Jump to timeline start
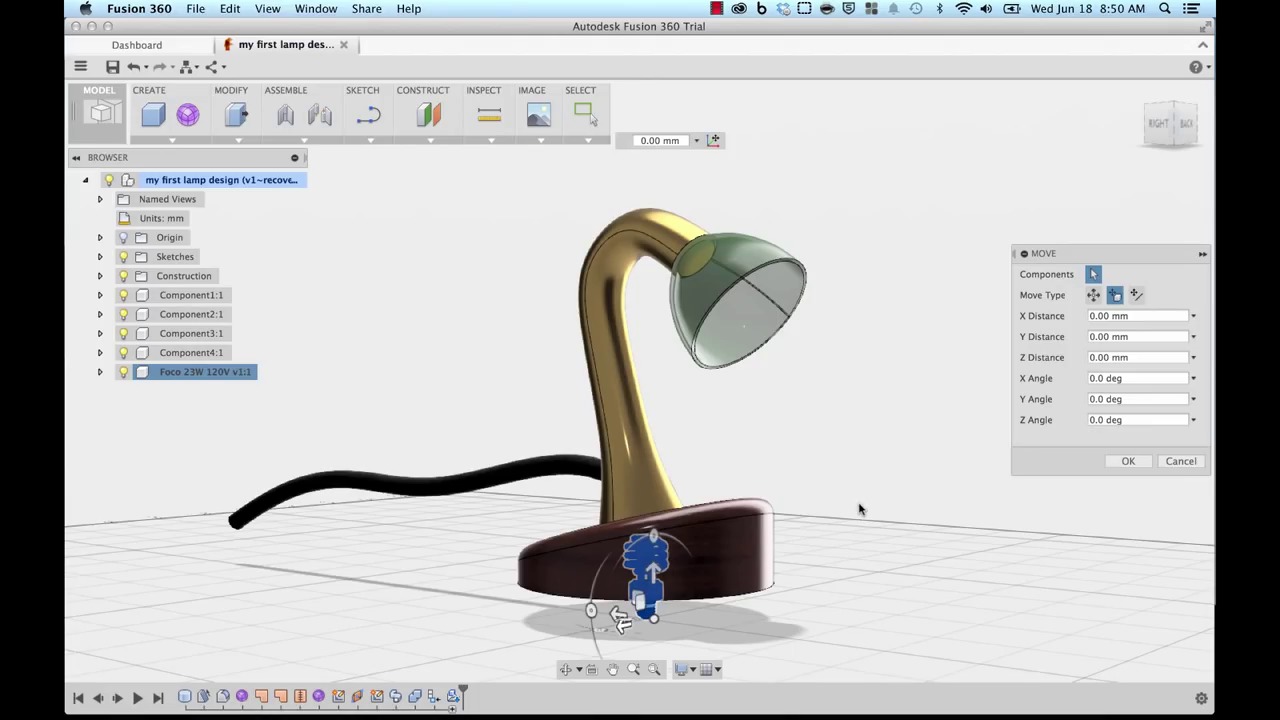 coord(78,698)
